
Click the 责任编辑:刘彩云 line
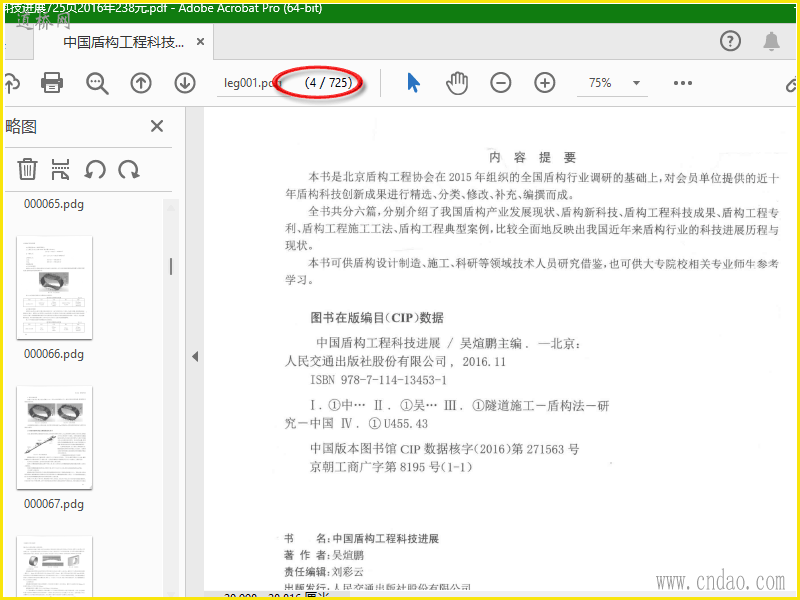pos(323,571)
